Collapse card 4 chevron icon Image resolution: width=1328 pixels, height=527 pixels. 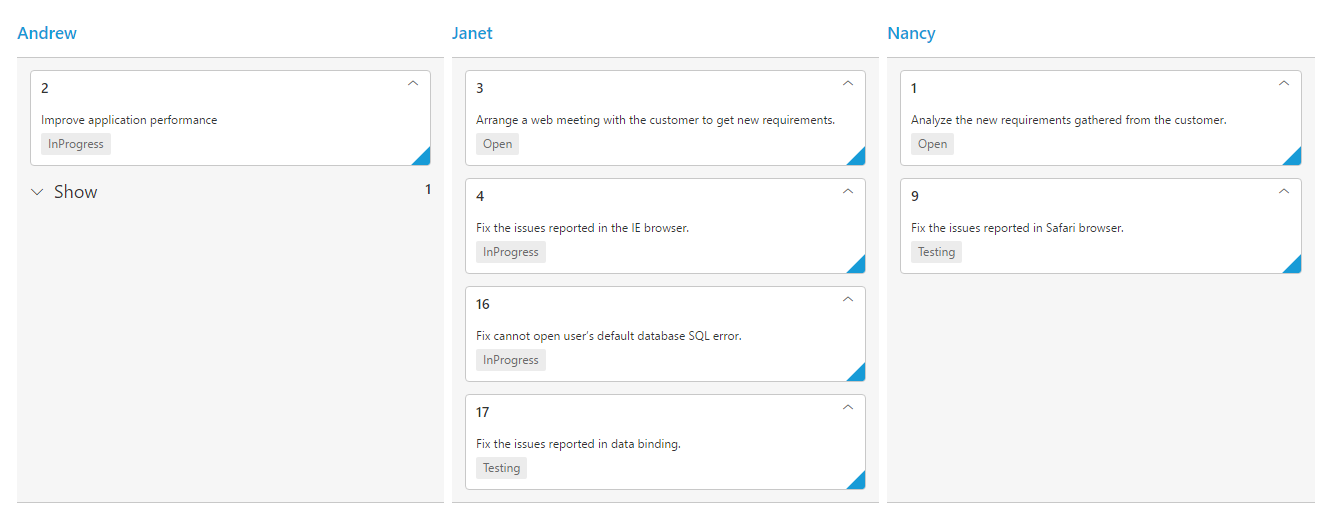point(848,192)
